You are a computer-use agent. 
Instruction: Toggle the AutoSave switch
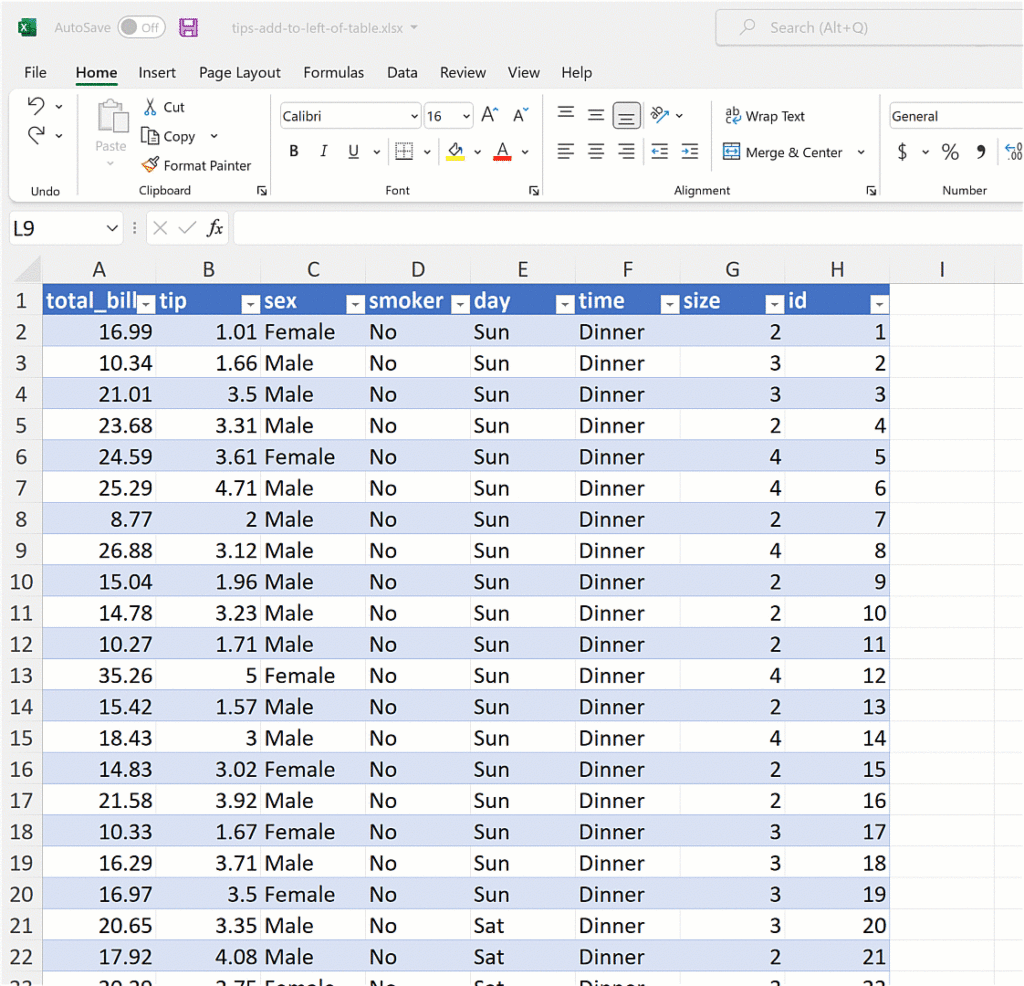pyautogui.click(x=141, y=28)
